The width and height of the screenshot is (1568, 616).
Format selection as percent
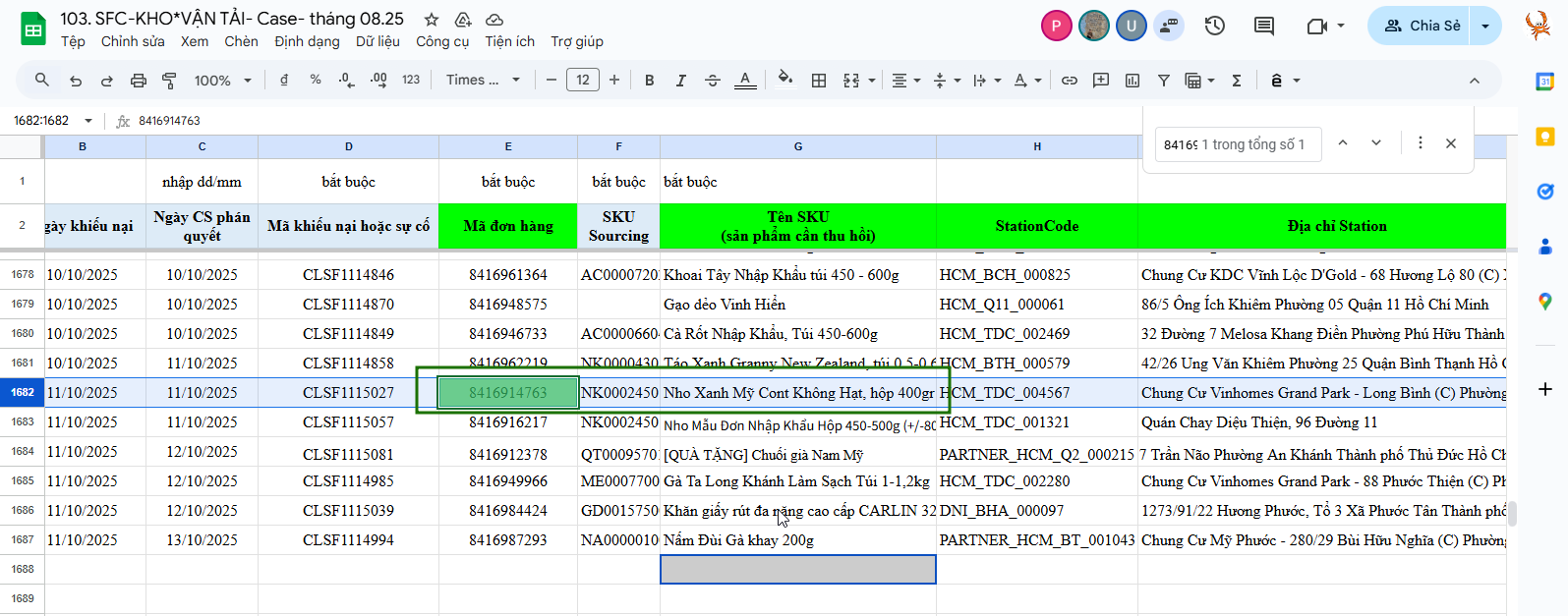[x=316, y=81]
